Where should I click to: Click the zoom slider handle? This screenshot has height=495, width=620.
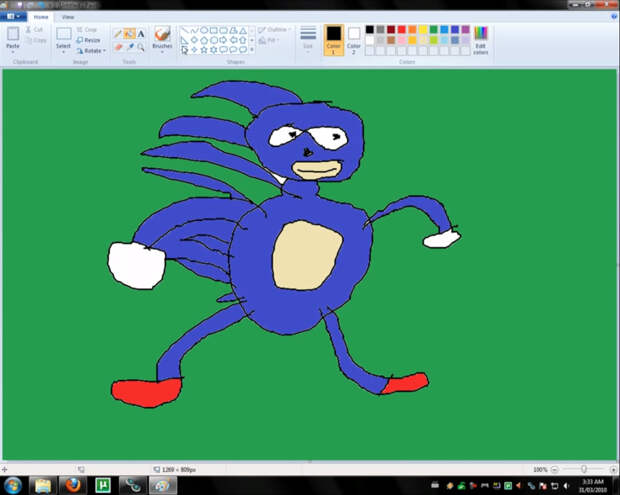pos(584,469)
